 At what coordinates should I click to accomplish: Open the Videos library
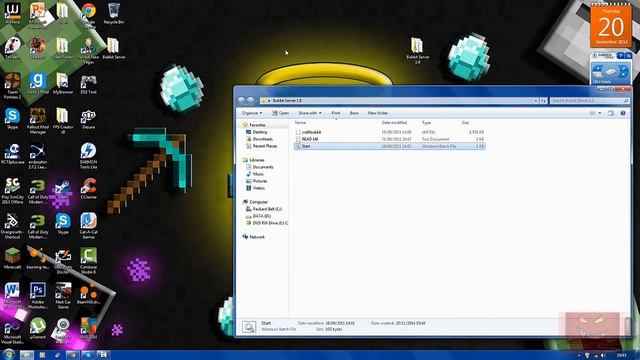click(256, 188)
